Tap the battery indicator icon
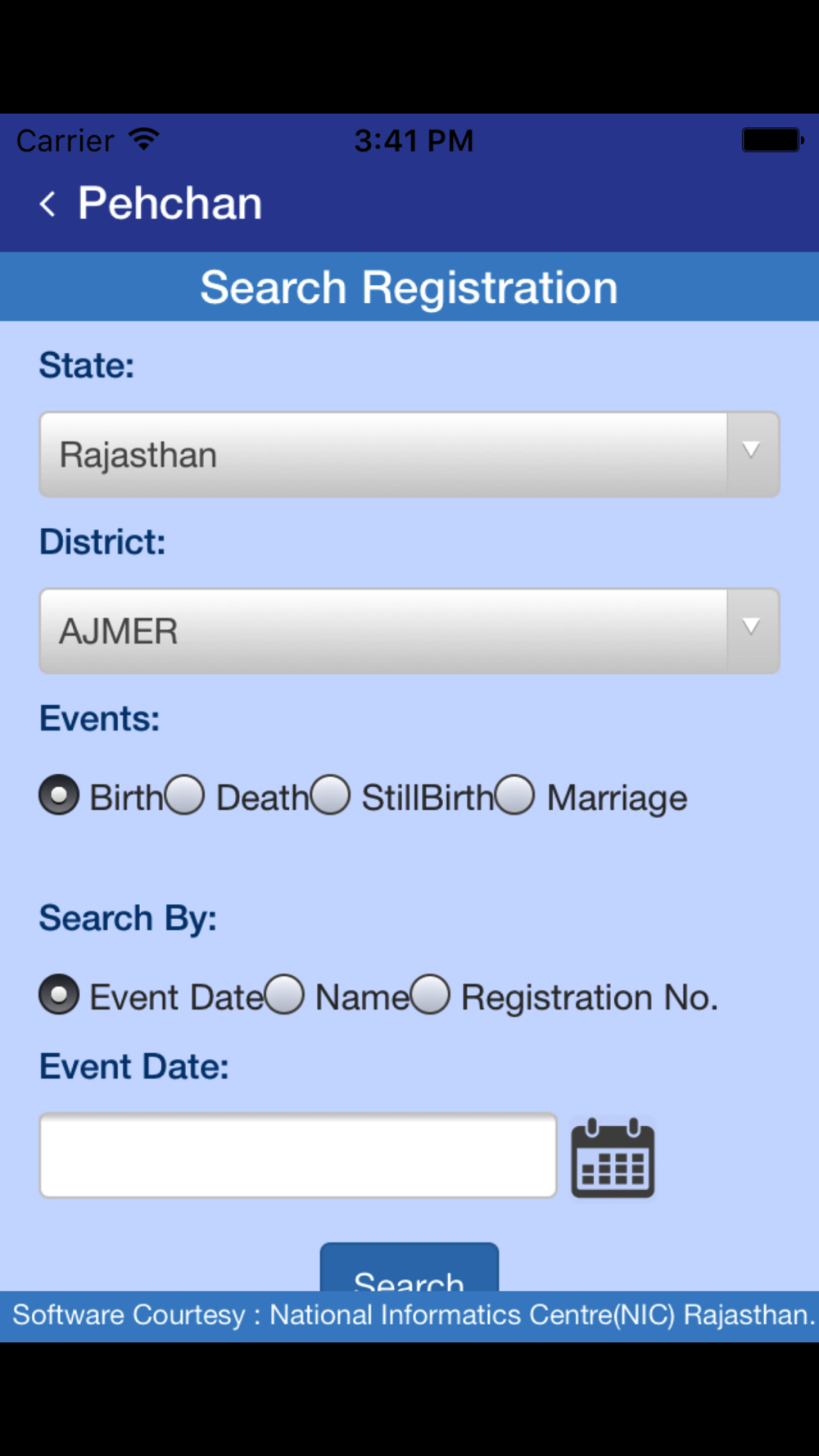The height and width of the screenshot is (1456, 819). pos(773,140)
